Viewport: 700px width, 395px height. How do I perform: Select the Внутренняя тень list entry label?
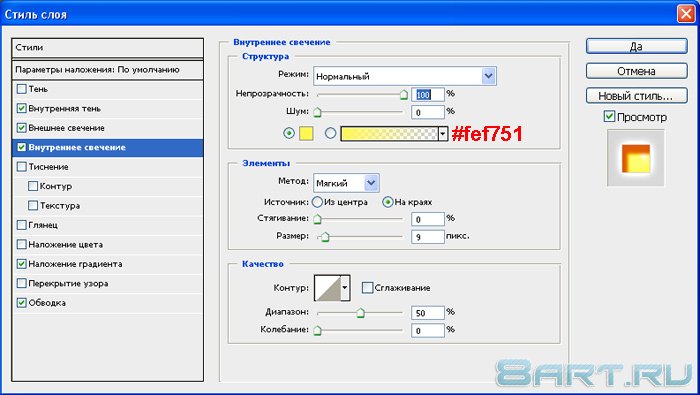(x=65, y=108)
